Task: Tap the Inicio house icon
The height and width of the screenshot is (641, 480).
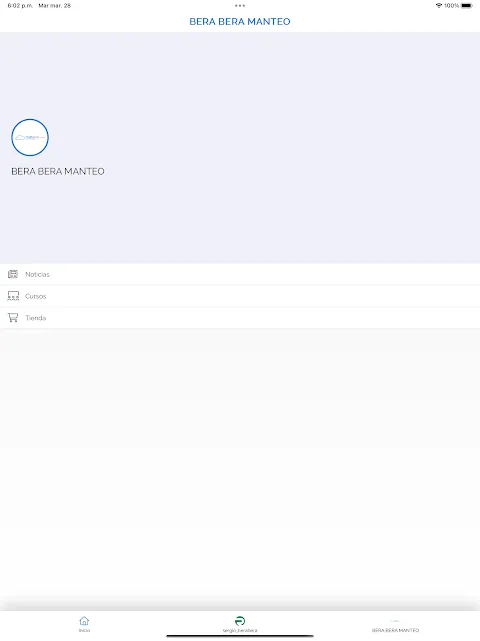Action: point(84,621)
